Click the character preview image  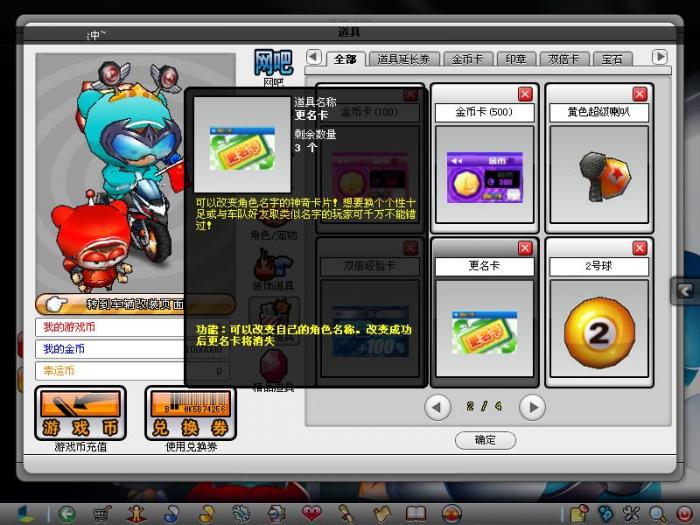point(136,173)
